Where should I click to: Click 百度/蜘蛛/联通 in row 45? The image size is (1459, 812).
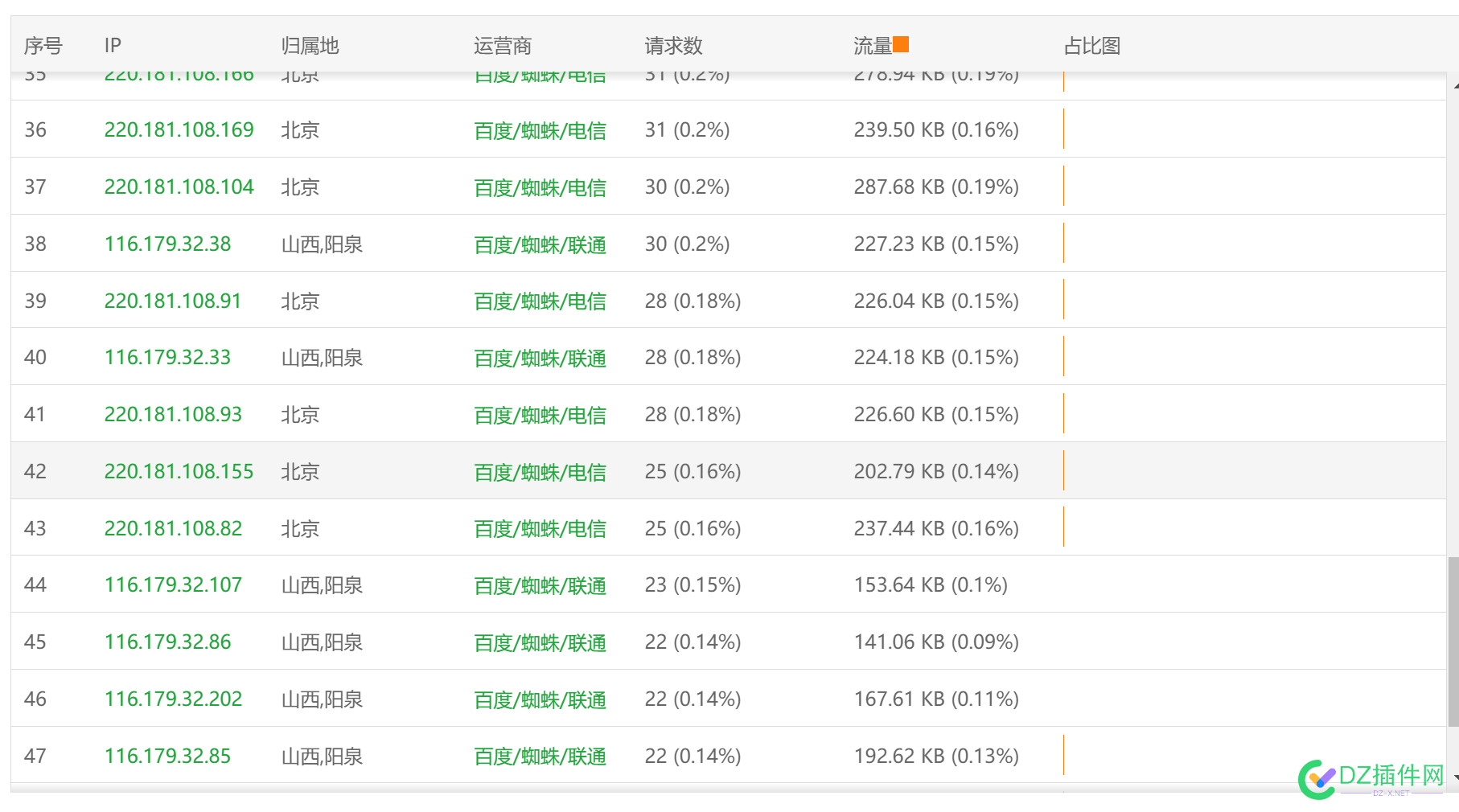pyautogui.click(x=540, y=642)
